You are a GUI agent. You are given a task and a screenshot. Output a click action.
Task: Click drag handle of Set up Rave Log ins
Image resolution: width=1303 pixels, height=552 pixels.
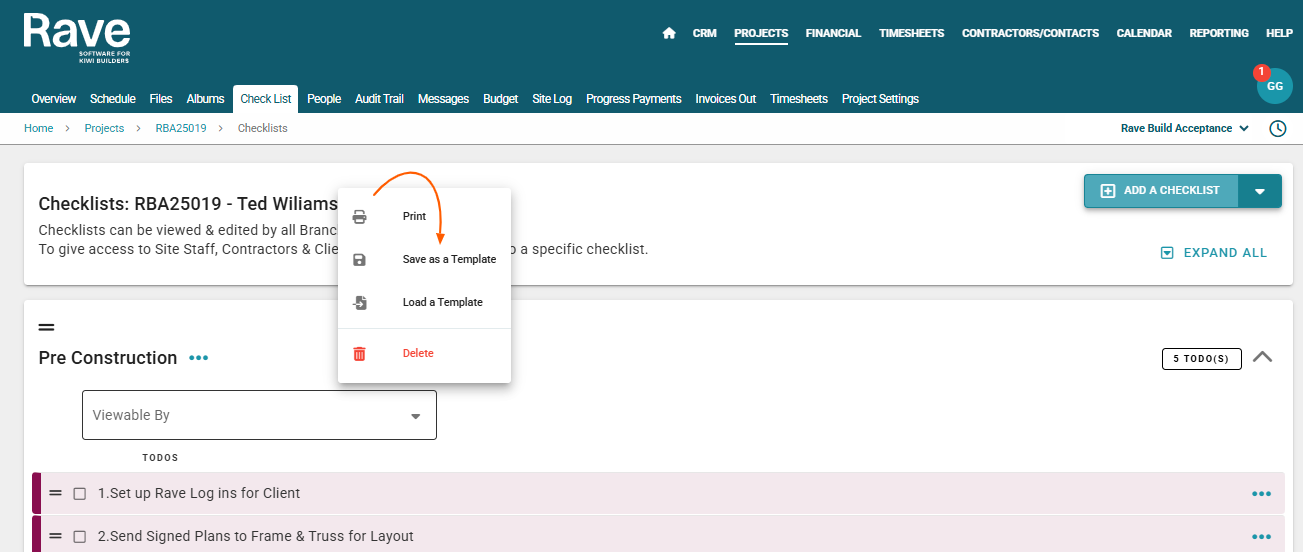(x=56, y=493)
